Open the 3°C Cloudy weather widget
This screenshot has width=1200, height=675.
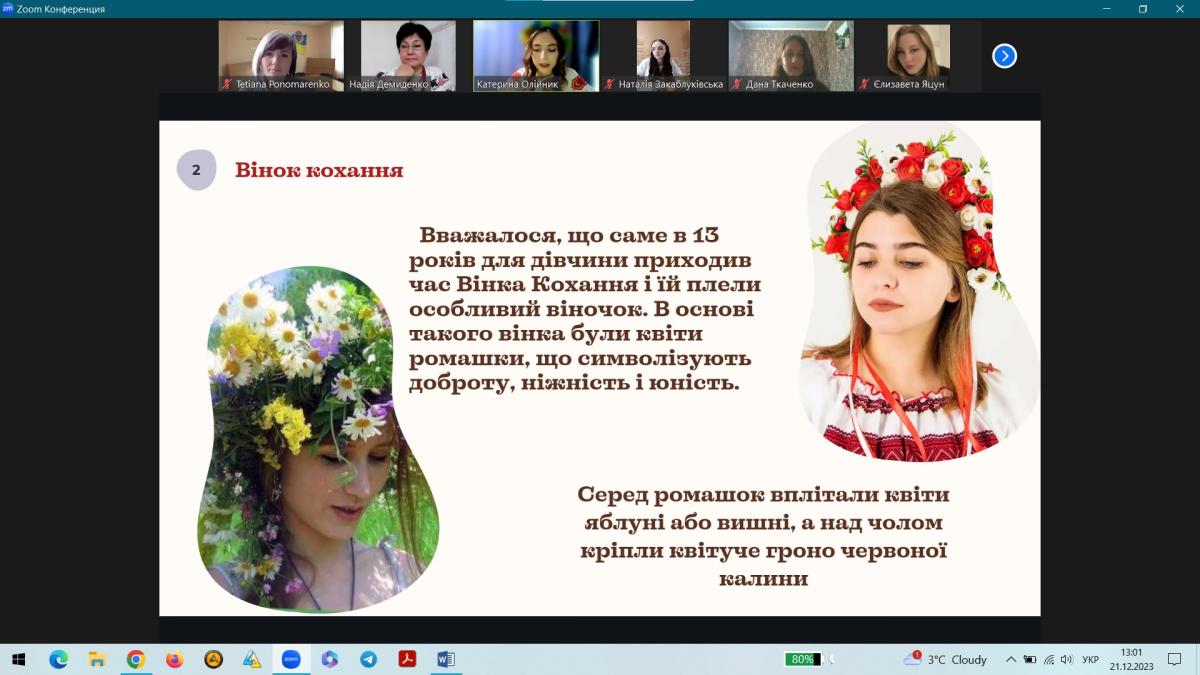click(945, 659)
